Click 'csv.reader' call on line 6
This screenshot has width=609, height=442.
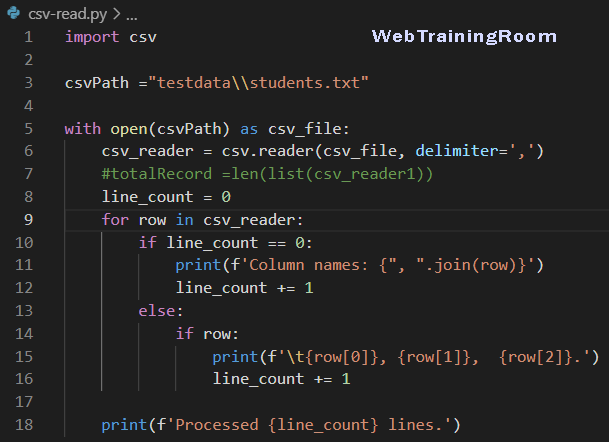click(x=267, y=151)
